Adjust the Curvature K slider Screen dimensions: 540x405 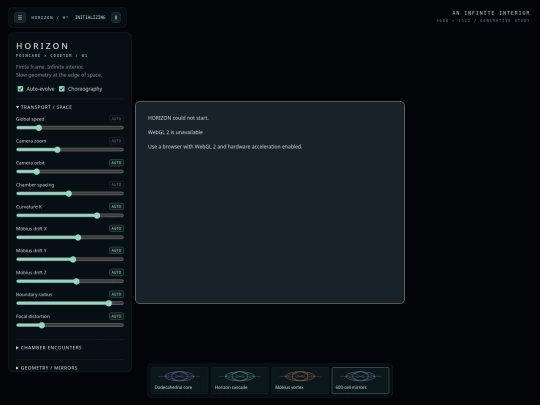click(70, 216)
